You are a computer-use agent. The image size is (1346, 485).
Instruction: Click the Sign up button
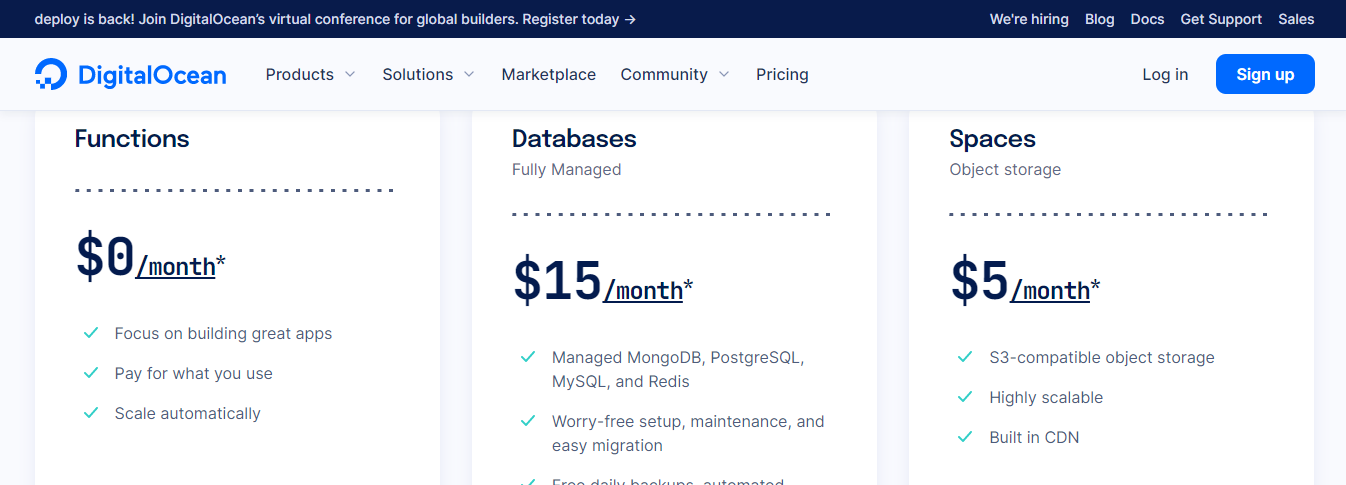click(1265, 74)
